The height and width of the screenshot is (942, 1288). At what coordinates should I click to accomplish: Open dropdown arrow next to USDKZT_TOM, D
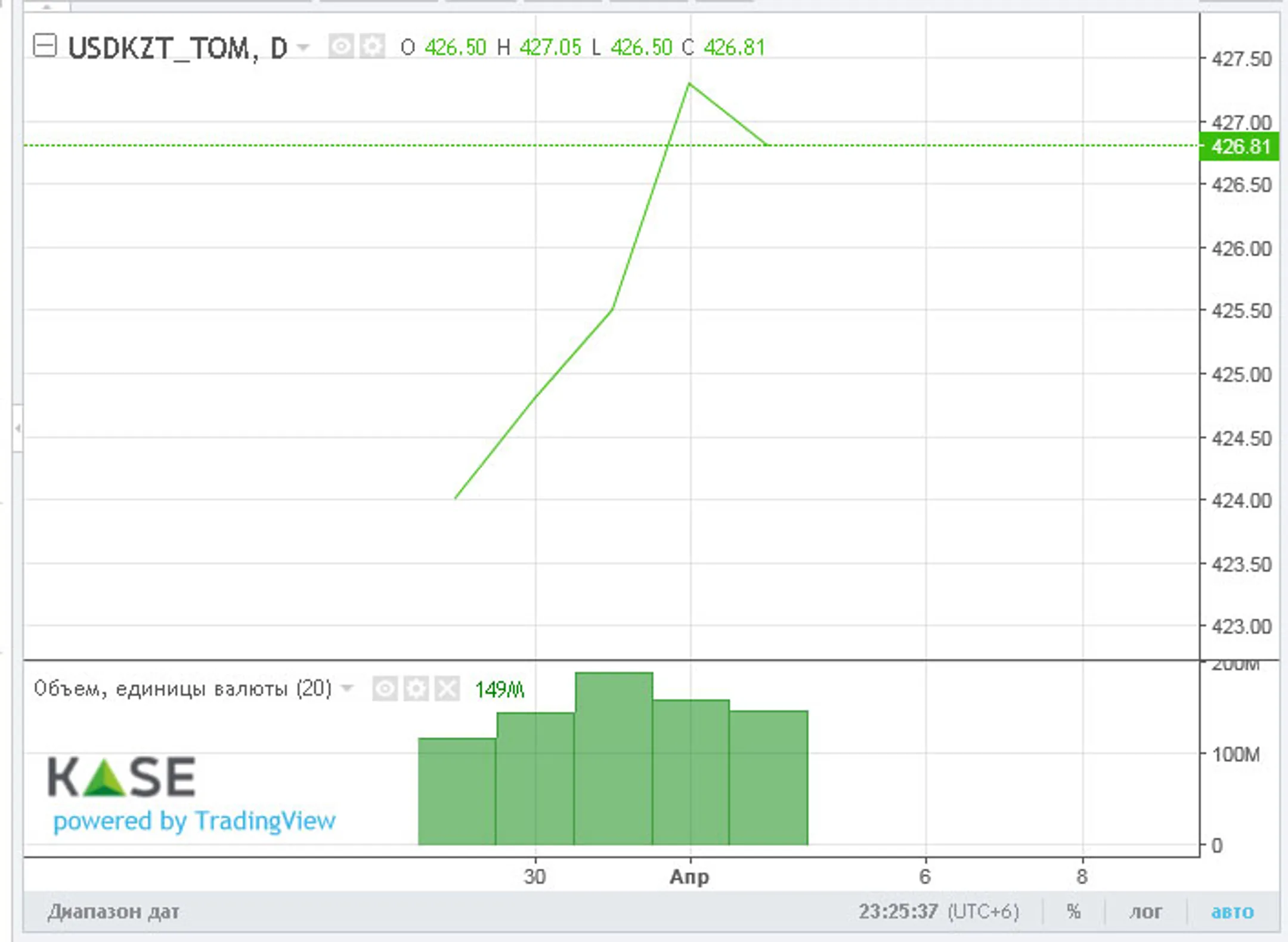[304, 47]
